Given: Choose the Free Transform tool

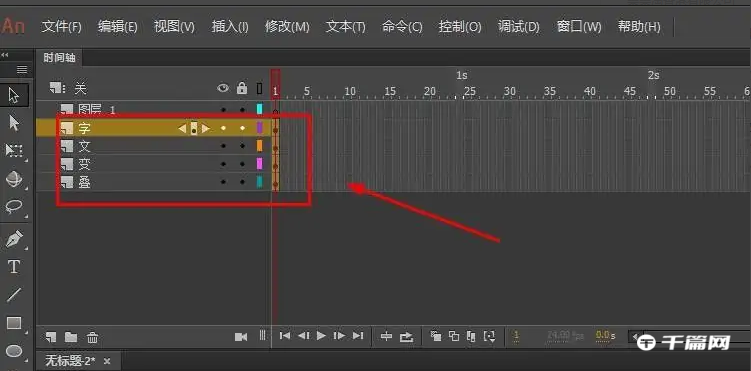Looking at the screenshot, I should (x=14, y=151).
